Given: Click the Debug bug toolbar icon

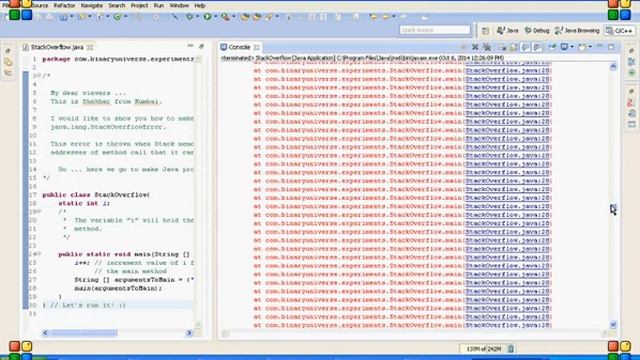Looking at the screenshot, I should pyautogui.click(x=189, y=17).
